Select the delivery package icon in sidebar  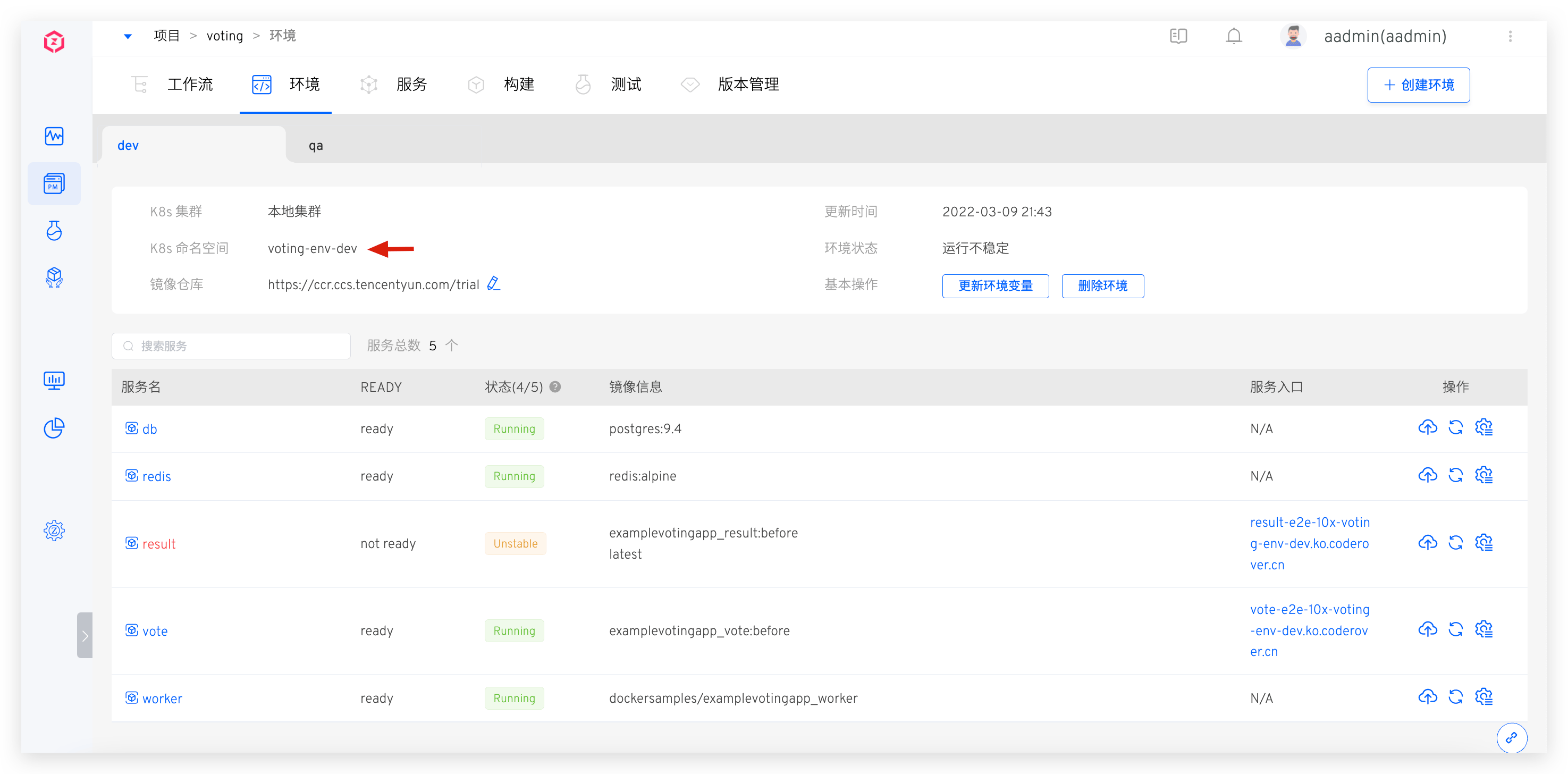tap(54, 279)
